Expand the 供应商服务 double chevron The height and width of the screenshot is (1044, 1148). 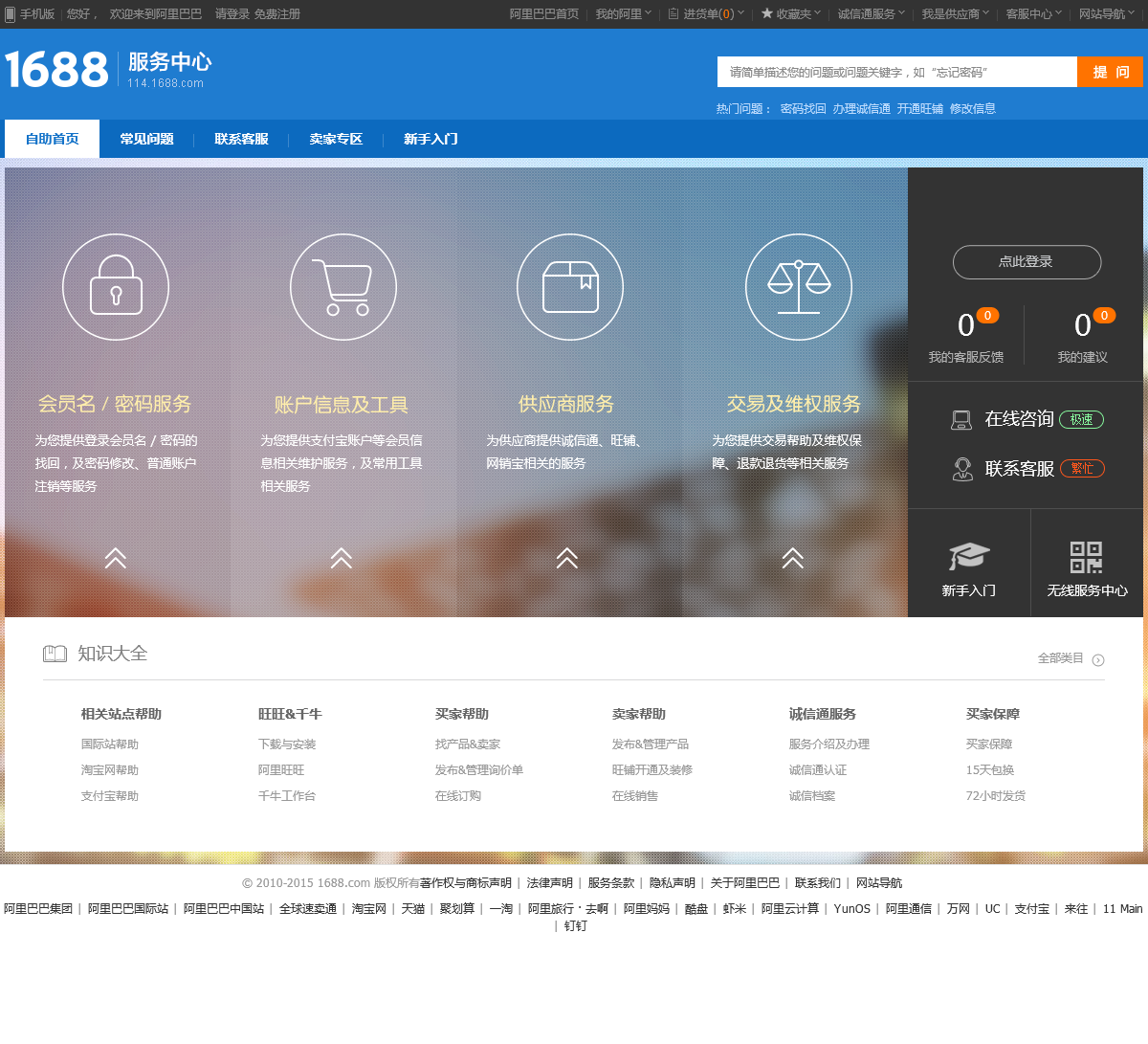(567, 558)
